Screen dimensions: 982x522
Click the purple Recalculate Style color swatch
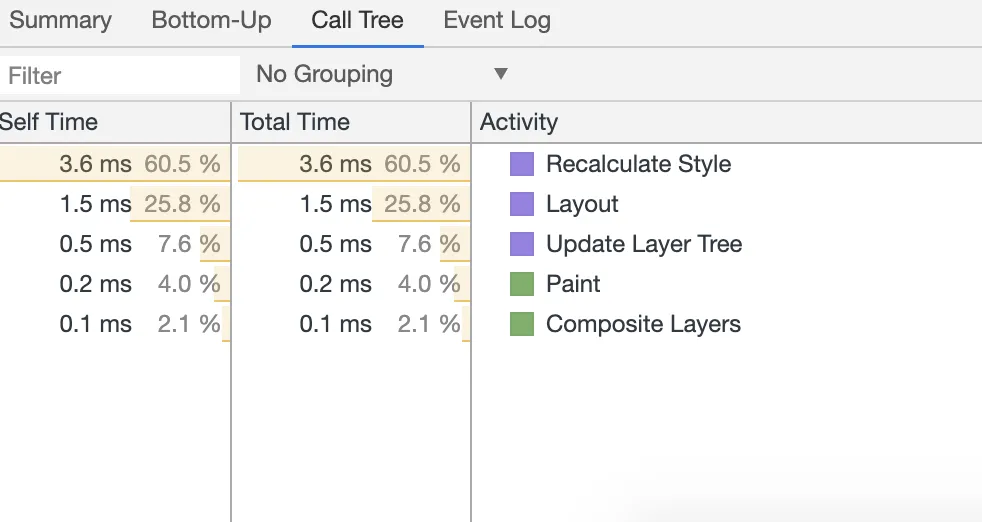[x=522, y=164]
